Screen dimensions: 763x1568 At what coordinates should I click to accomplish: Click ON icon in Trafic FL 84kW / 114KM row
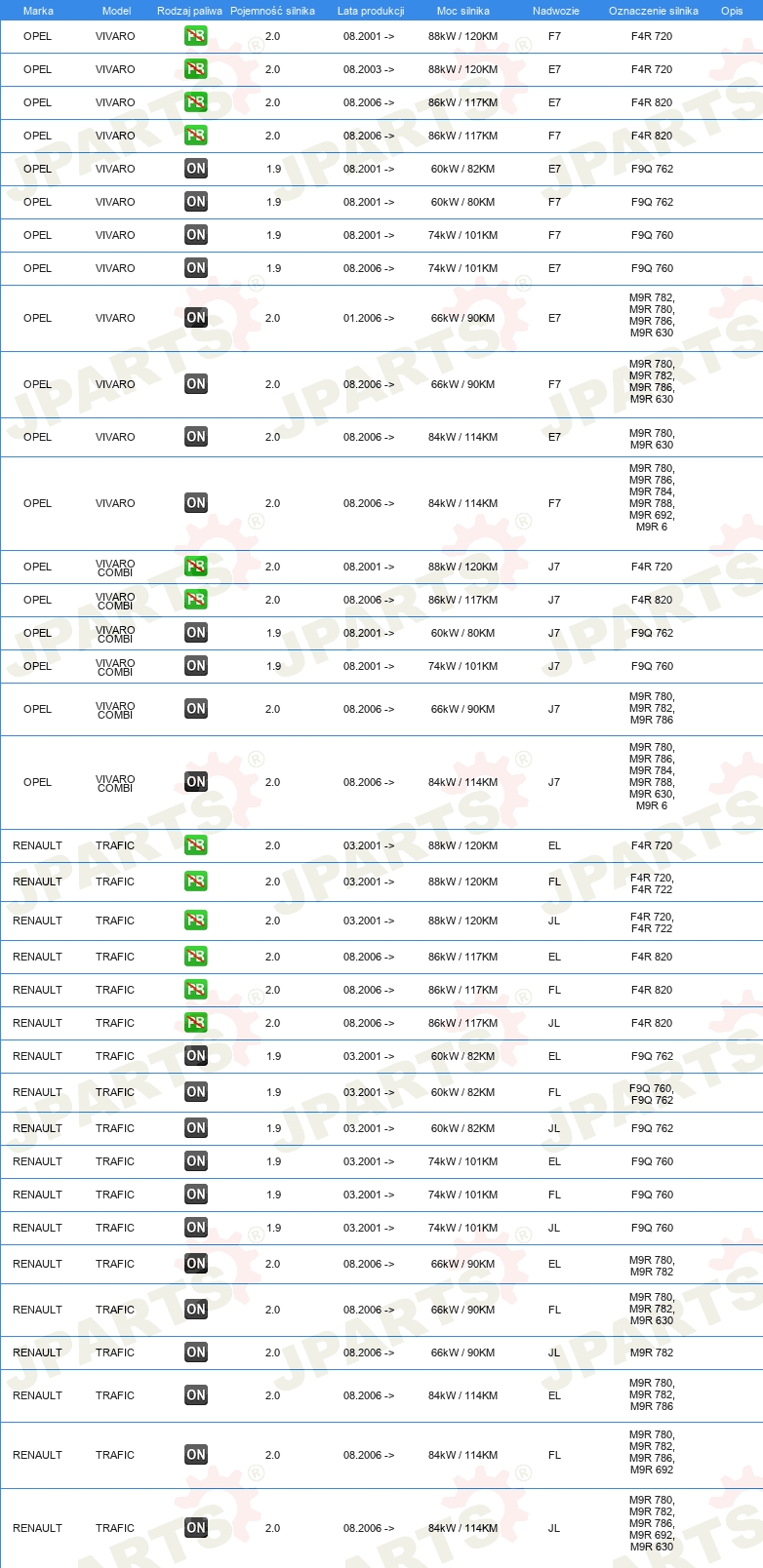click(x=196, y=1455)
